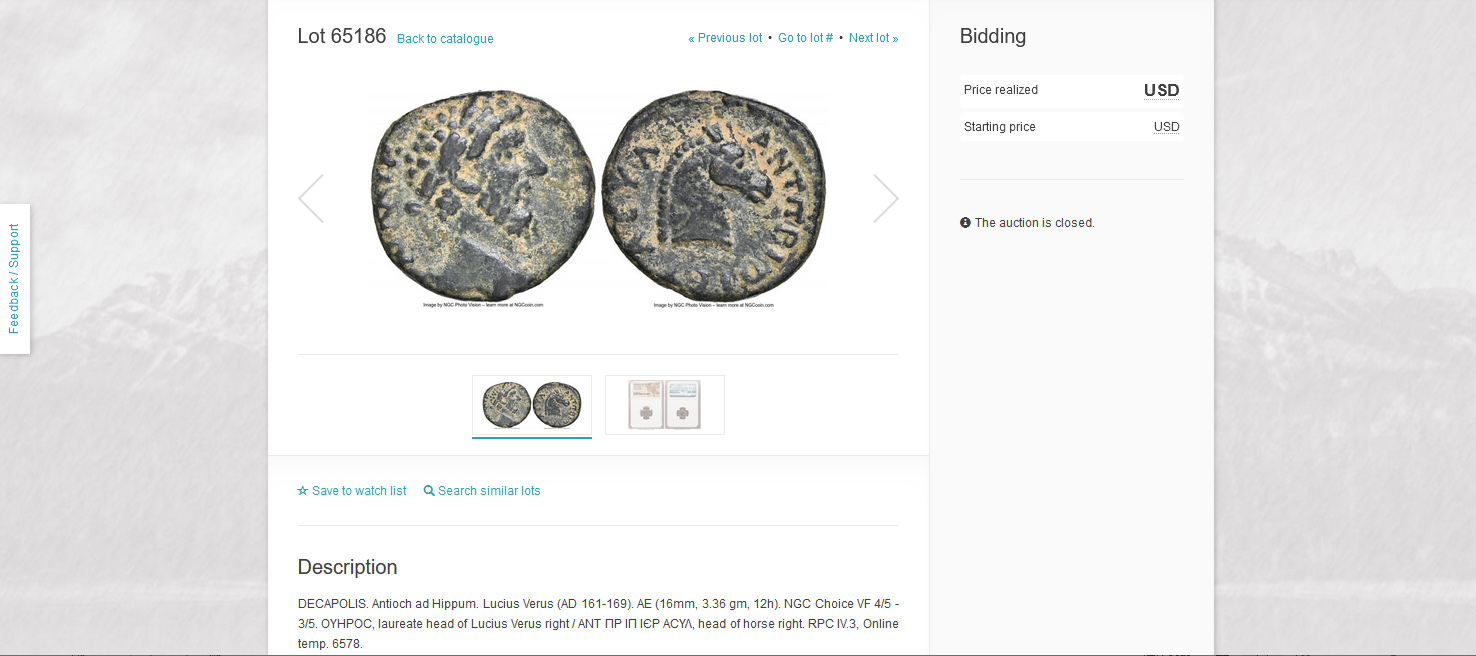This screenshot has width=1476, height=656.
Task: Click the USD currency next to Starting price
Action: pyautogui.click(x=1167, y=127)
